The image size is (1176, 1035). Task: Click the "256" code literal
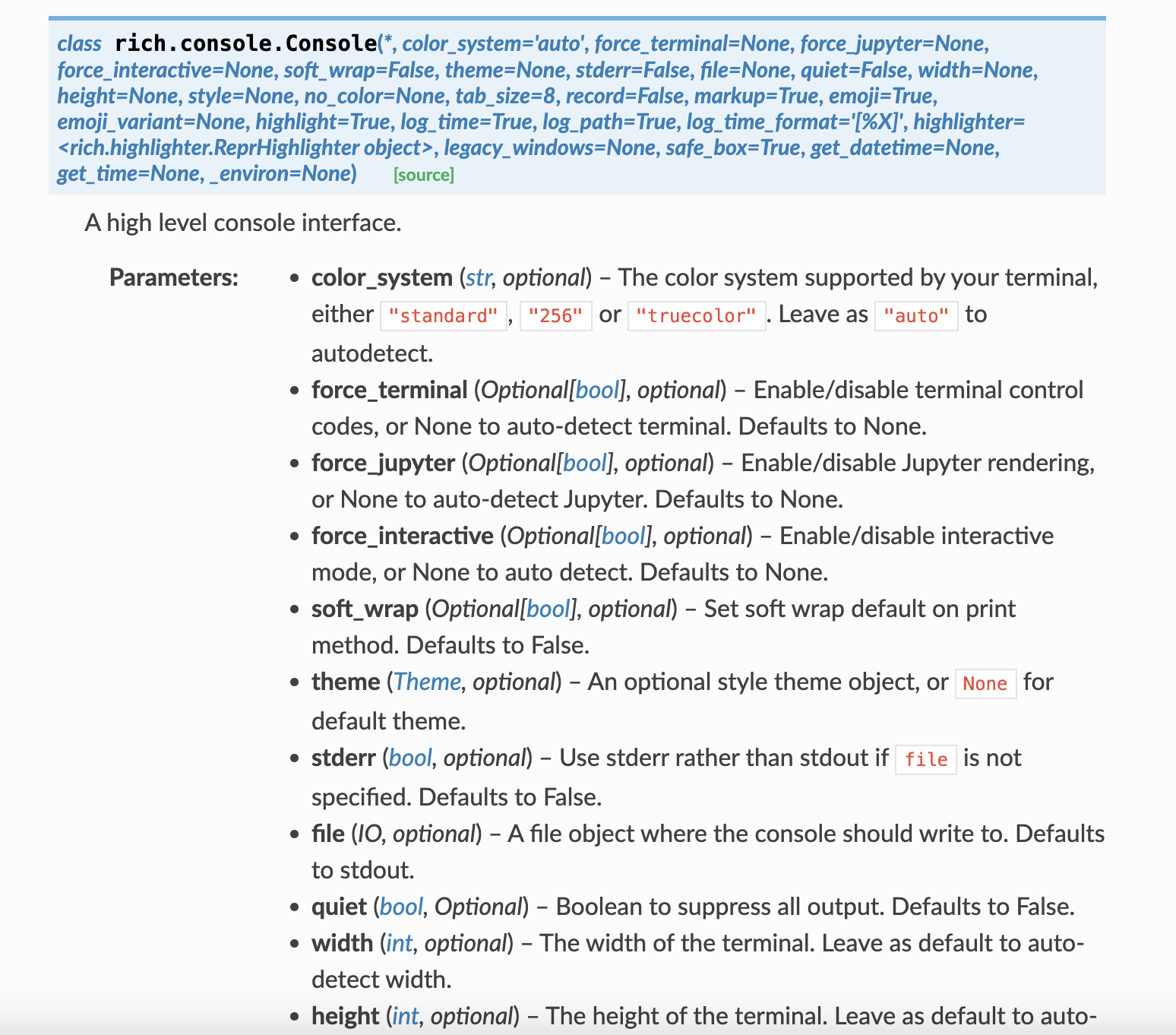tap(555, 315)
